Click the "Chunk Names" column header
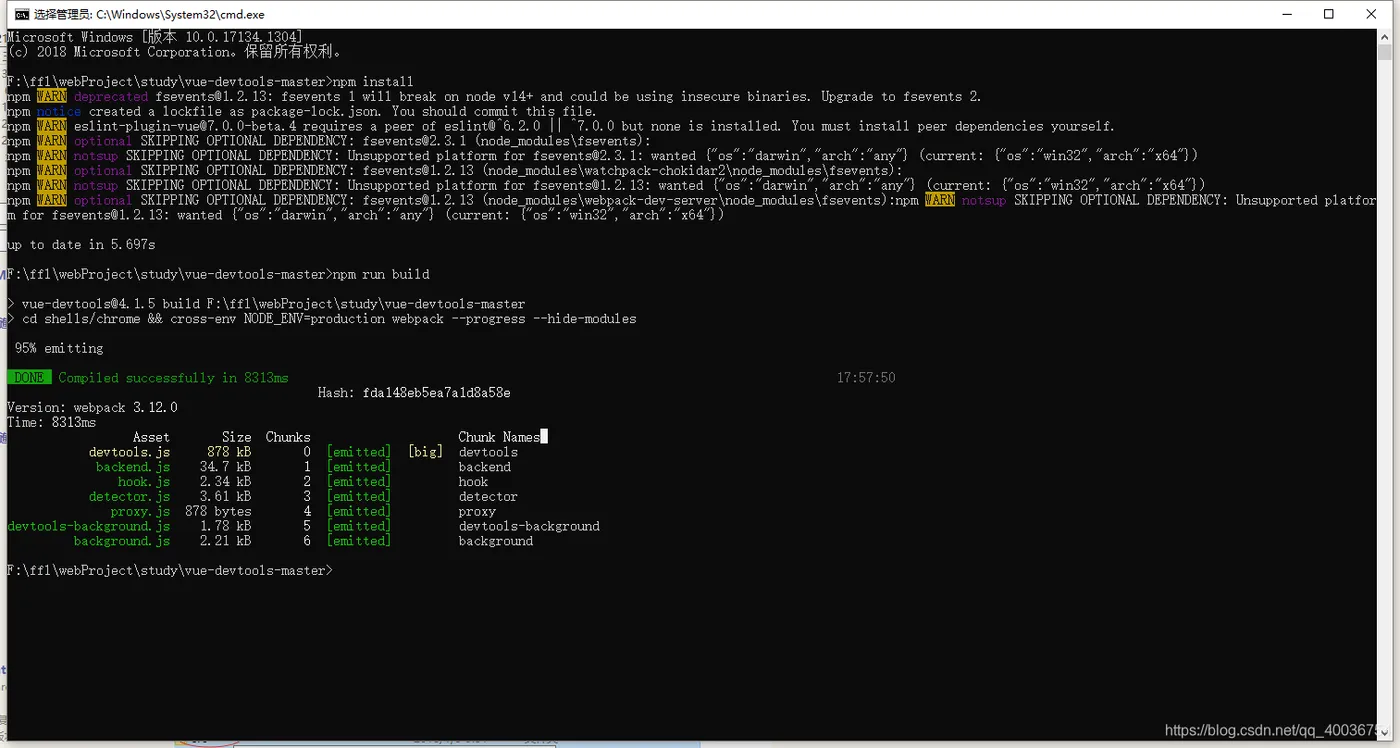 point(499,437)
